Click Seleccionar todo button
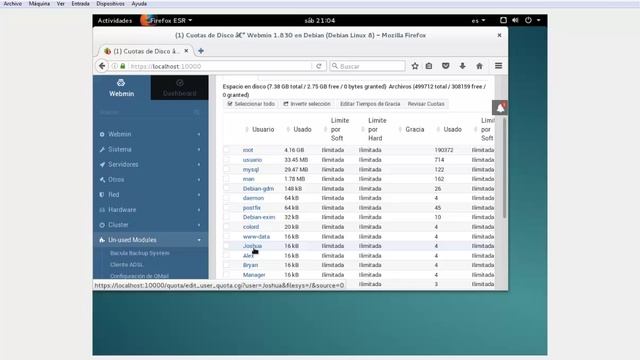This screenshot has height=360, width=640. pos(251,104)
